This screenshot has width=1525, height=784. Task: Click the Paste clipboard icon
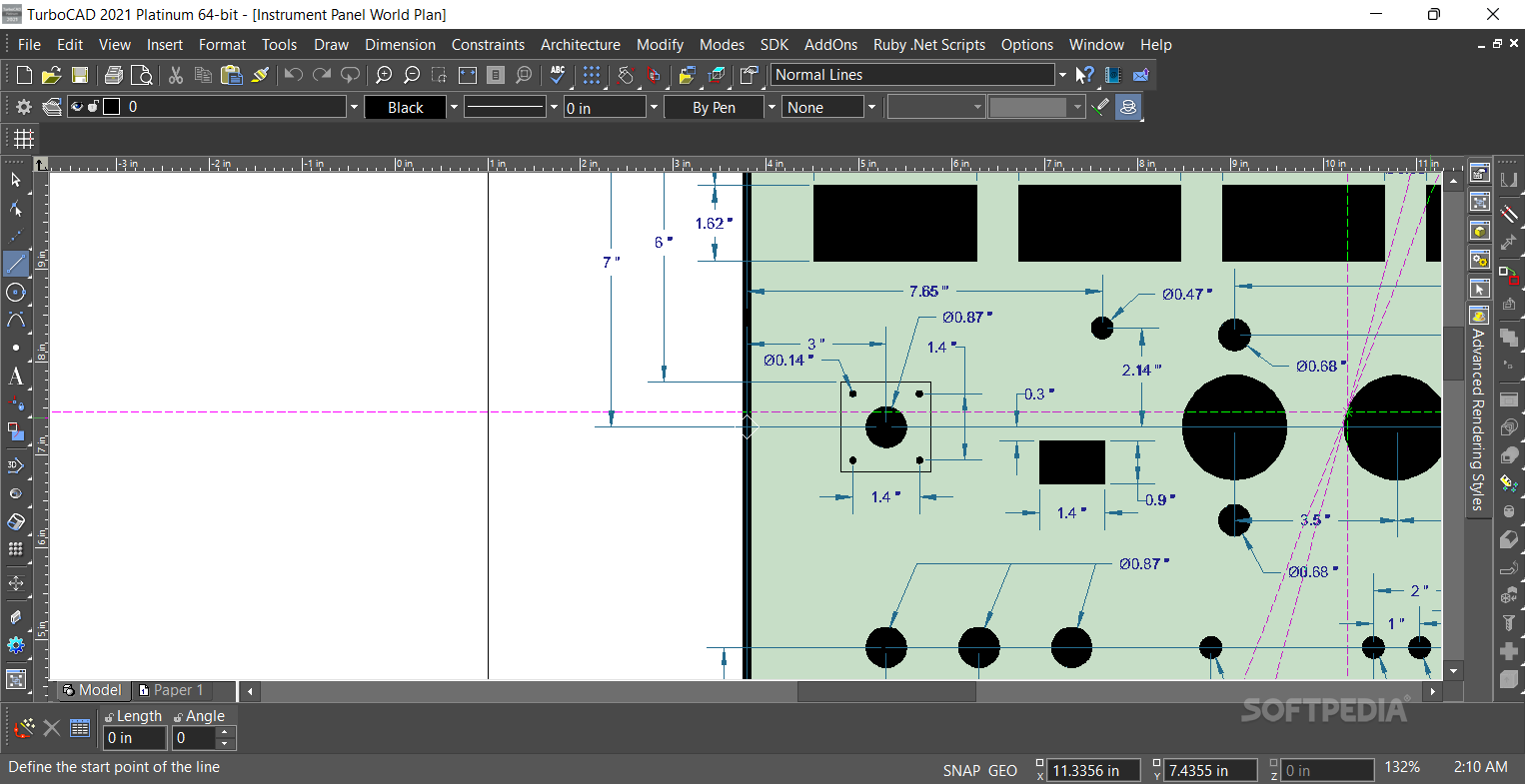pyautogui.click(x=232, y=75)
